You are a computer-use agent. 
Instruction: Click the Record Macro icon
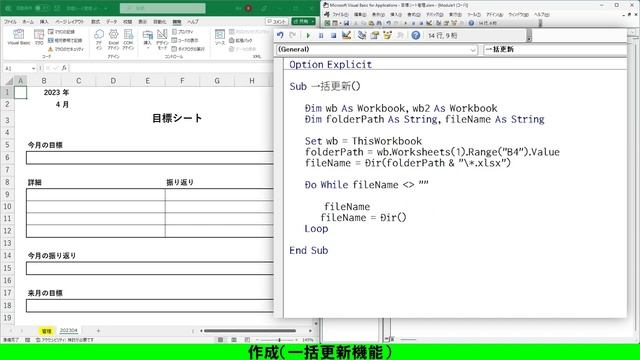coord(61,32)
